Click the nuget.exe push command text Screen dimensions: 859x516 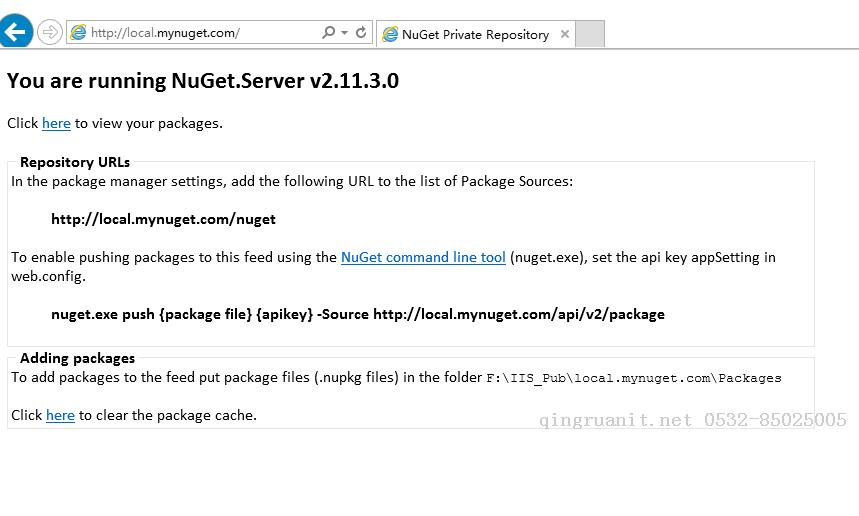coord(357,314)
